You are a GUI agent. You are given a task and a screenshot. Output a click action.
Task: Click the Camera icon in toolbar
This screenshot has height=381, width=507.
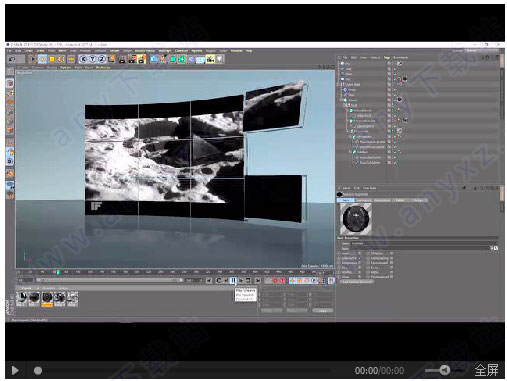[210, 59]
